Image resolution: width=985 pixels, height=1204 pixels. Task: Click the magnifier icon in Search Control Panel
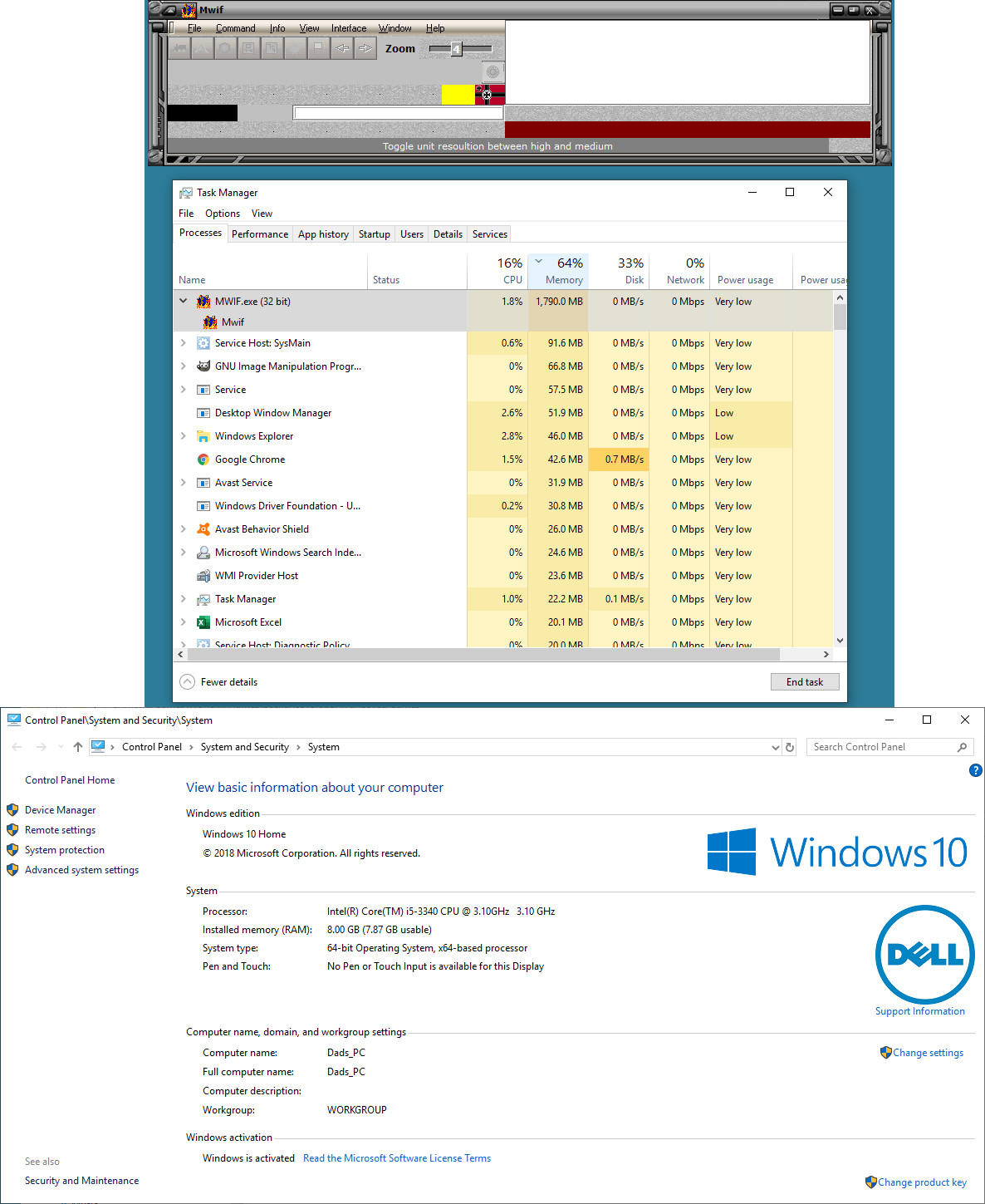962,747
